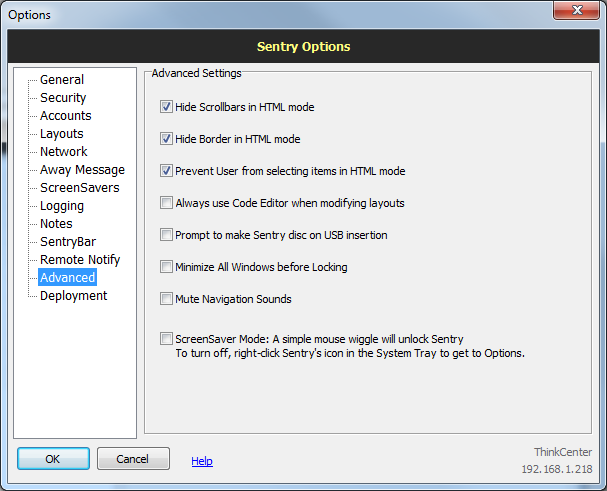Turn on ScreenSaver Mode checkbox
The height and width of the screenshot is (491, 607).
[166, 338]
